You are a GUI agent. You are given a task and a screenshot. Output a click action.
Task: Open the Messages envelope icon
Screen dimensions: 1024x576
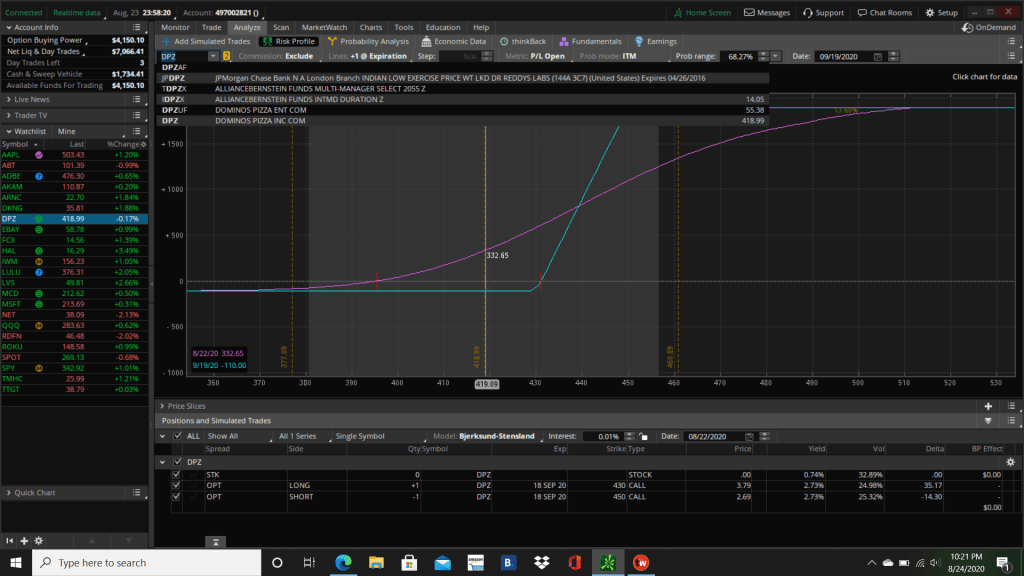[x=749, y=13]
